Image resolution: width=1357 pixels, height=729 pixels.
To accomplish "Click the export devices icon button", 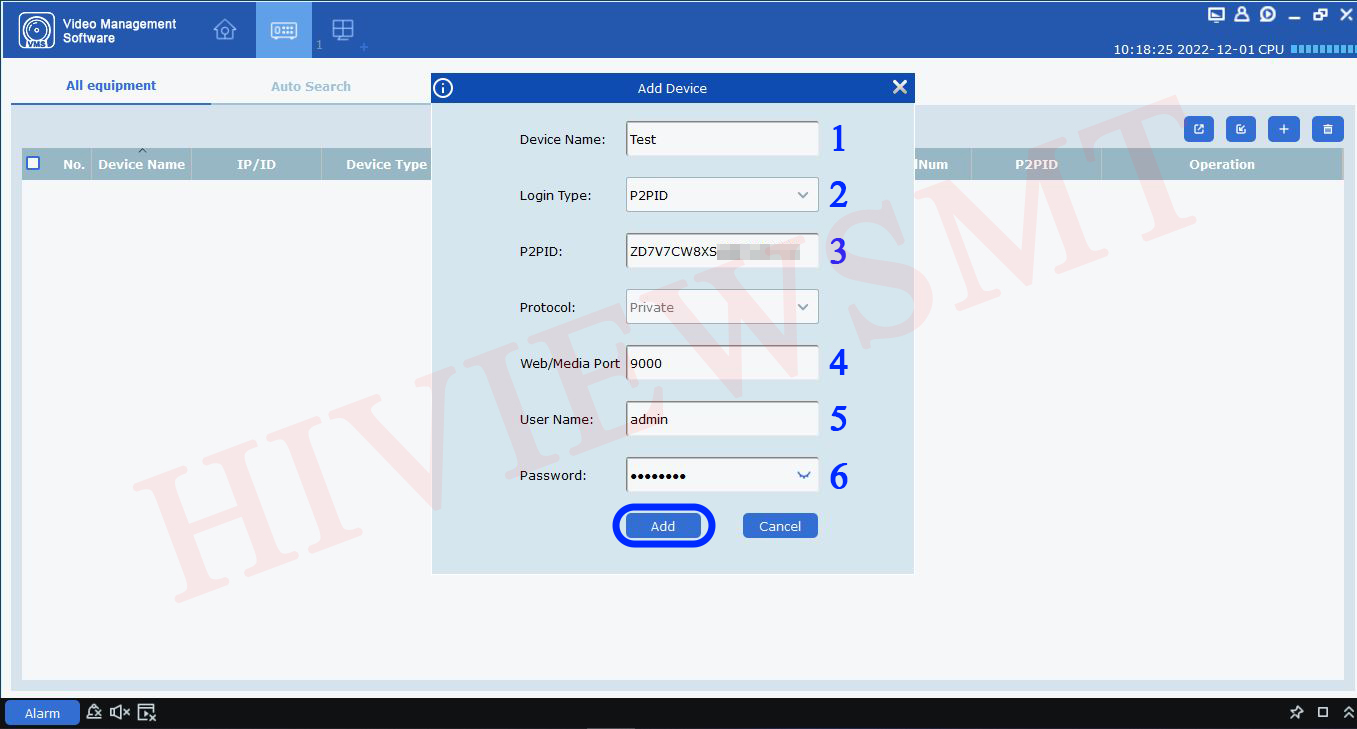I will 1199,129.
